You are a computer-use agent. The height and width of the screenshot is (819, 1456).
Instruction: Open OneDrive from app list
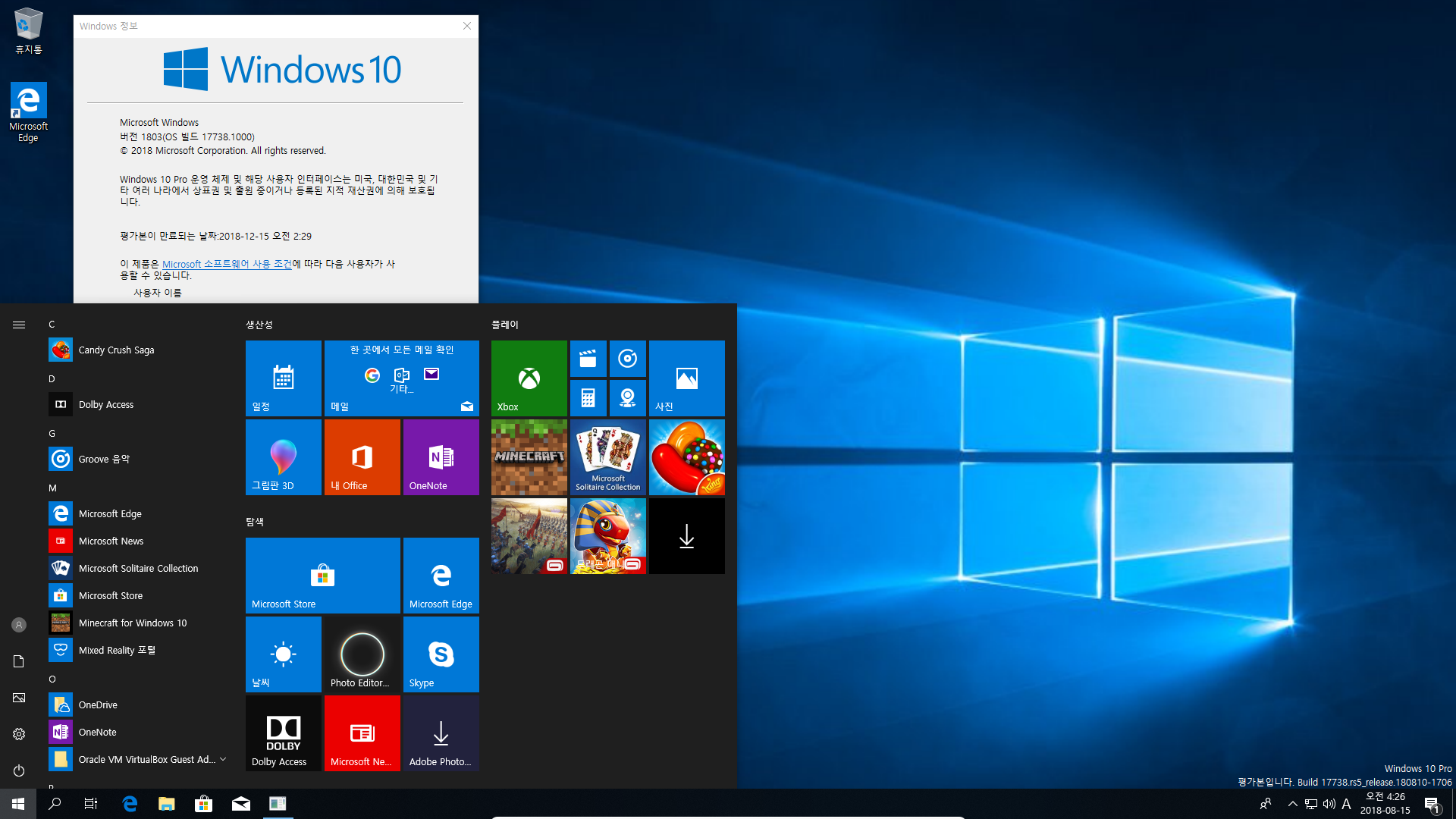(140, 704)
